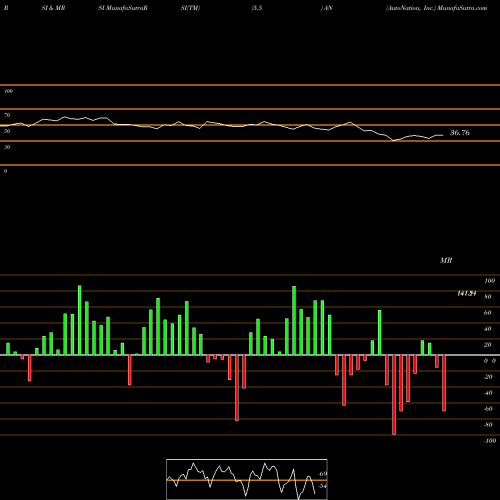
Task: Click the 69 label in the mini chart
Action: coord(323,474)
